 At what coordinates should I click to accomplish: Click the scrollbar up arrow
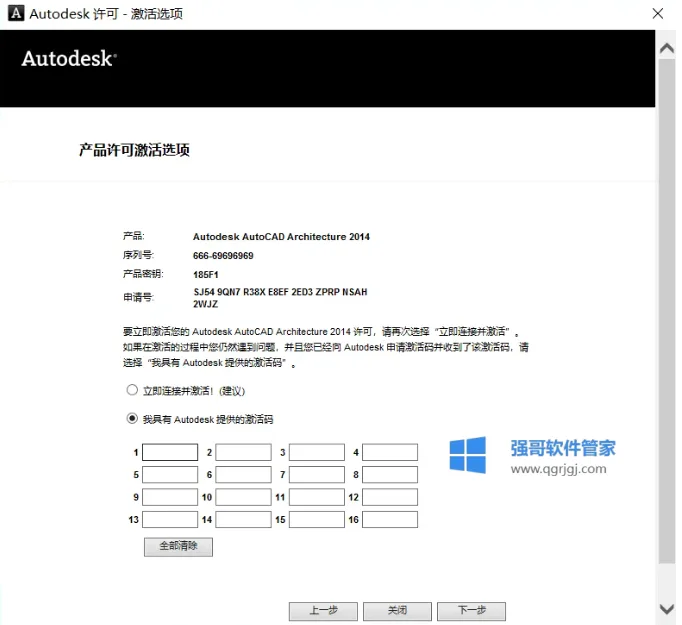pos(667,48)
